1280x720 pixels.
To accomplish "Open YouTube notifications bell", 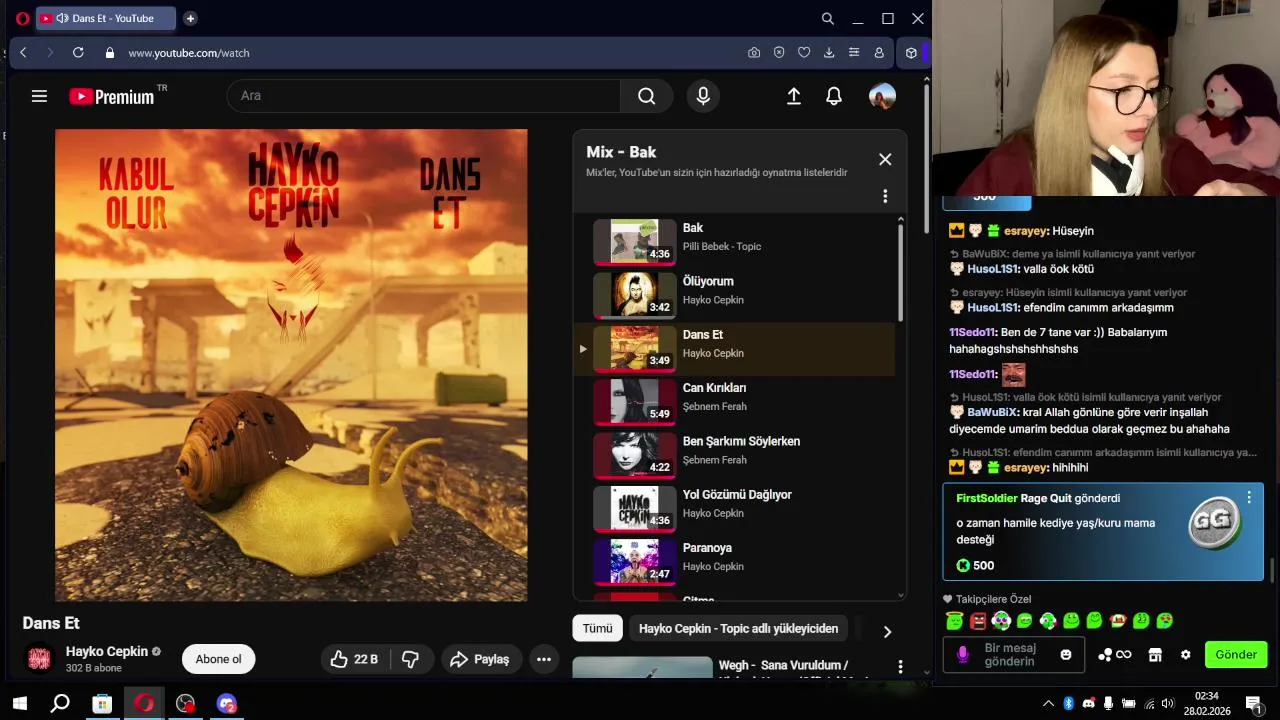I will click(834, 96).
